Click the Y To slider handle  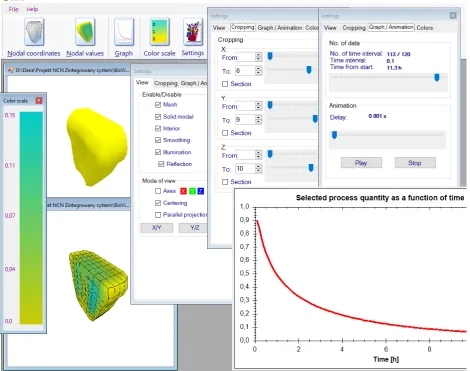coord(315,119)
